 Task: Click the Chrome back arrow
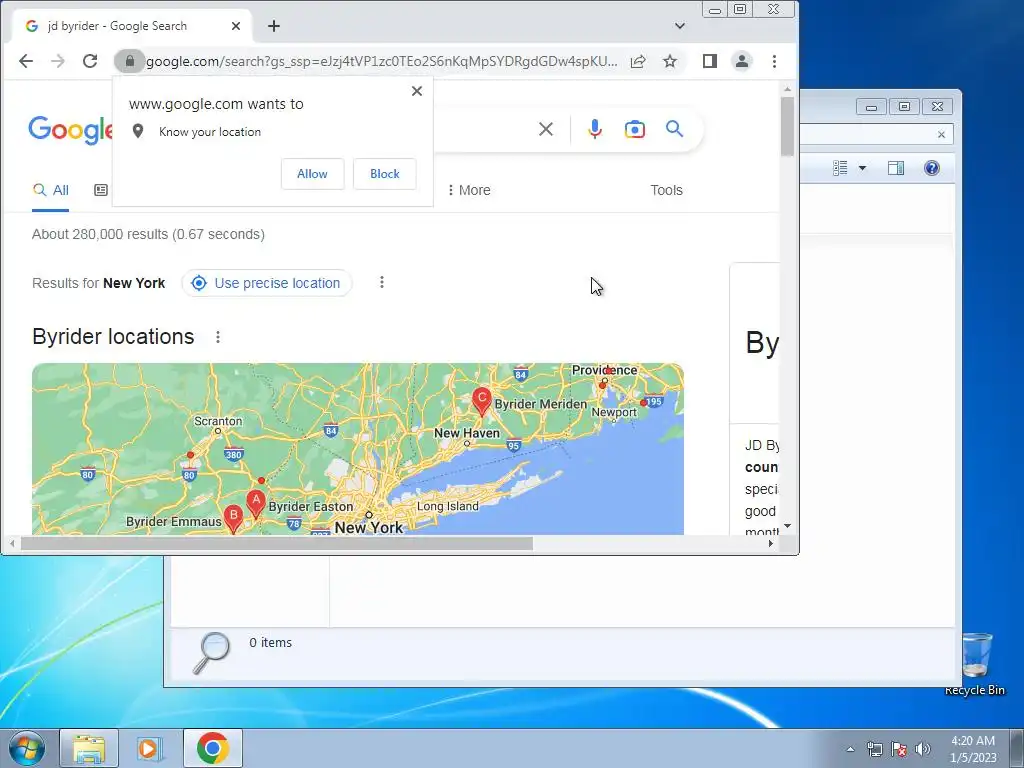(x=25, y=61)
